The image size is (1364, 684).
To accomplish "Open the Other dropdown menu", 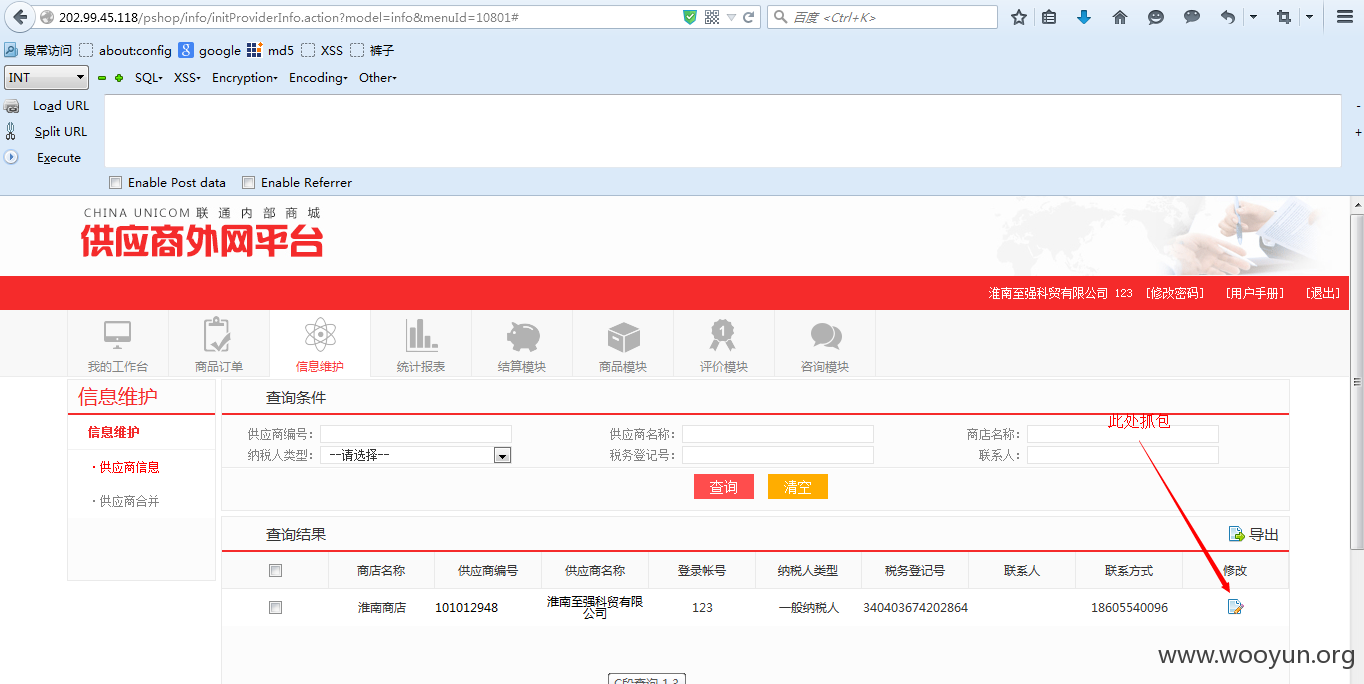I will click(x=378, y=78).
